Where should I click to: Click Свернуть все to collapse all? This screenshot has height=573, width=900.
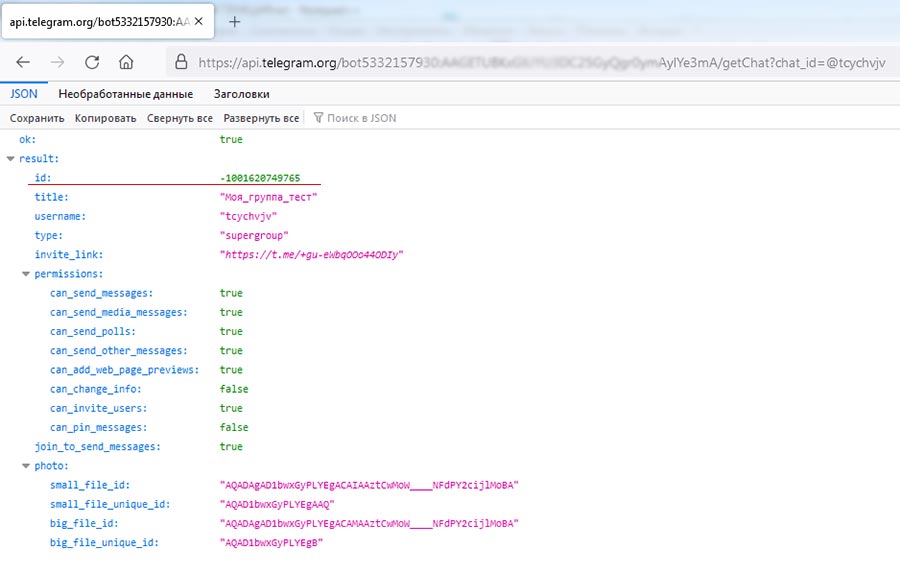[180, 118]
